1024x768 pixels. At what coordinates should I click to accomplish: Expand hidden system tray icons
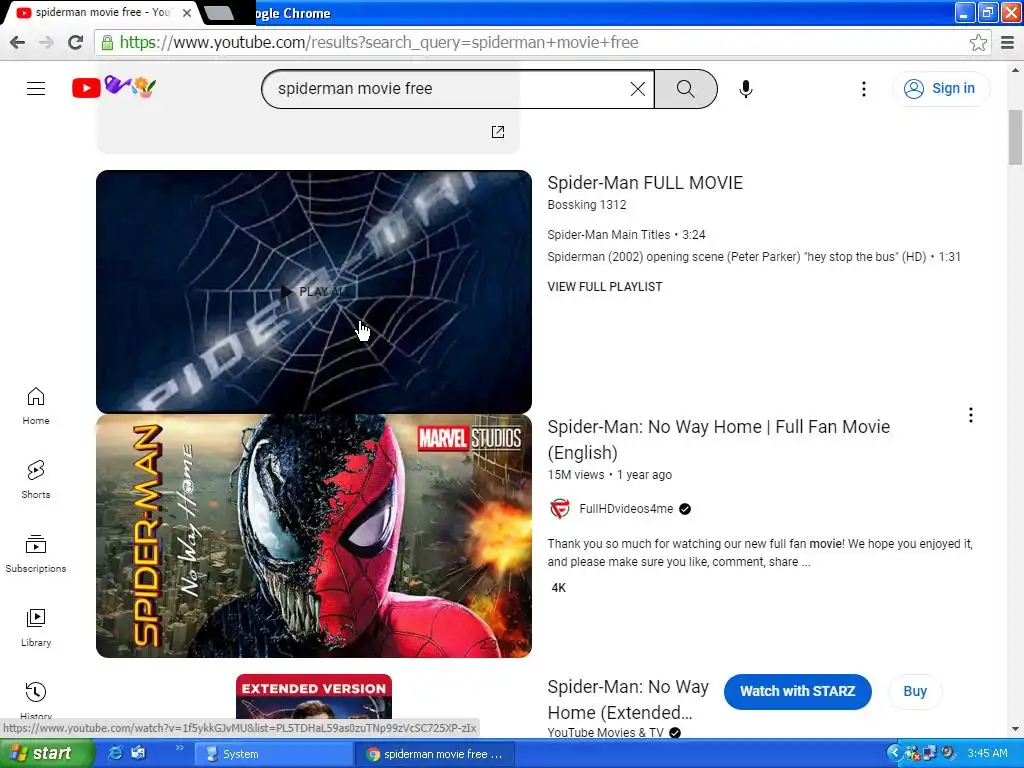(x=893, y=754)
